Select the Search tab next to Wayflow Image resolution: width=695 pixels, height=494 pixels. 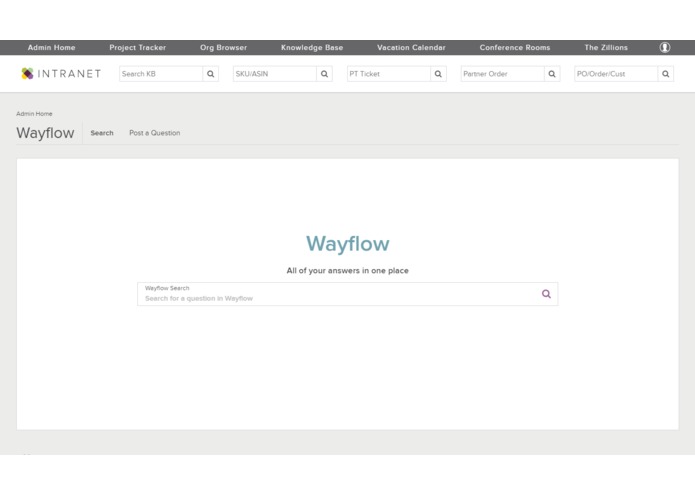pyautogui.click(x=102, y=133)
